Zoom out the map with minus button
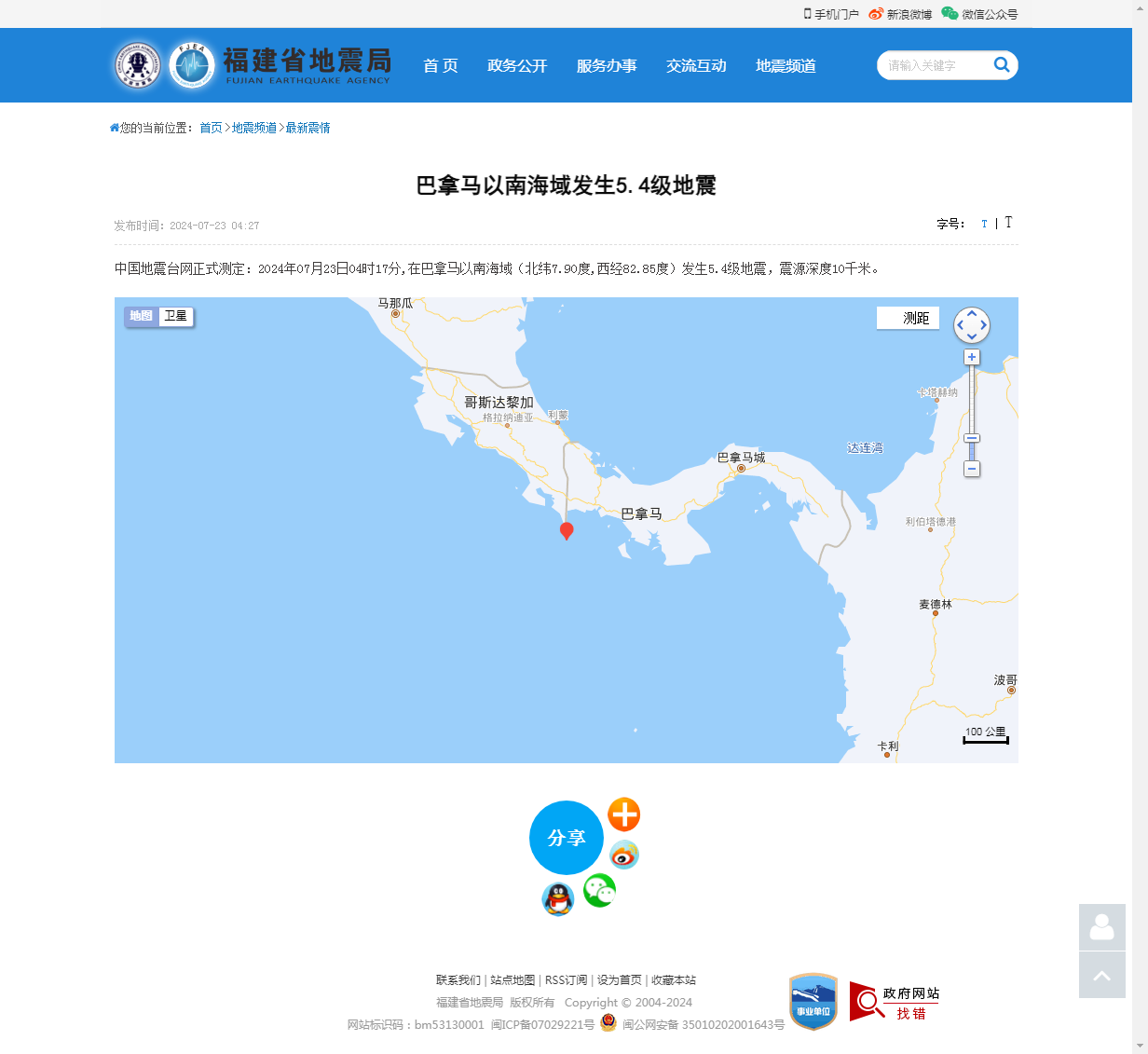1148x1054 pixels. (972, 469)
